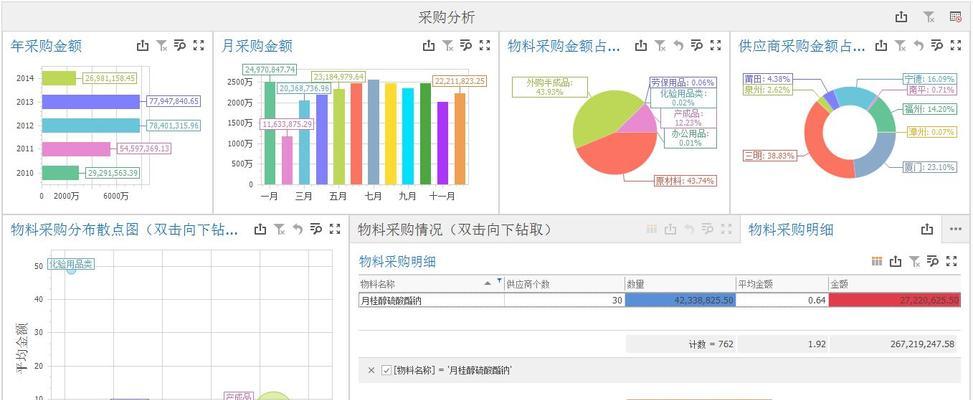Click the export icon in 采购分析 title bar
This screenshot has width=973, height=400.
pos(902,17)
